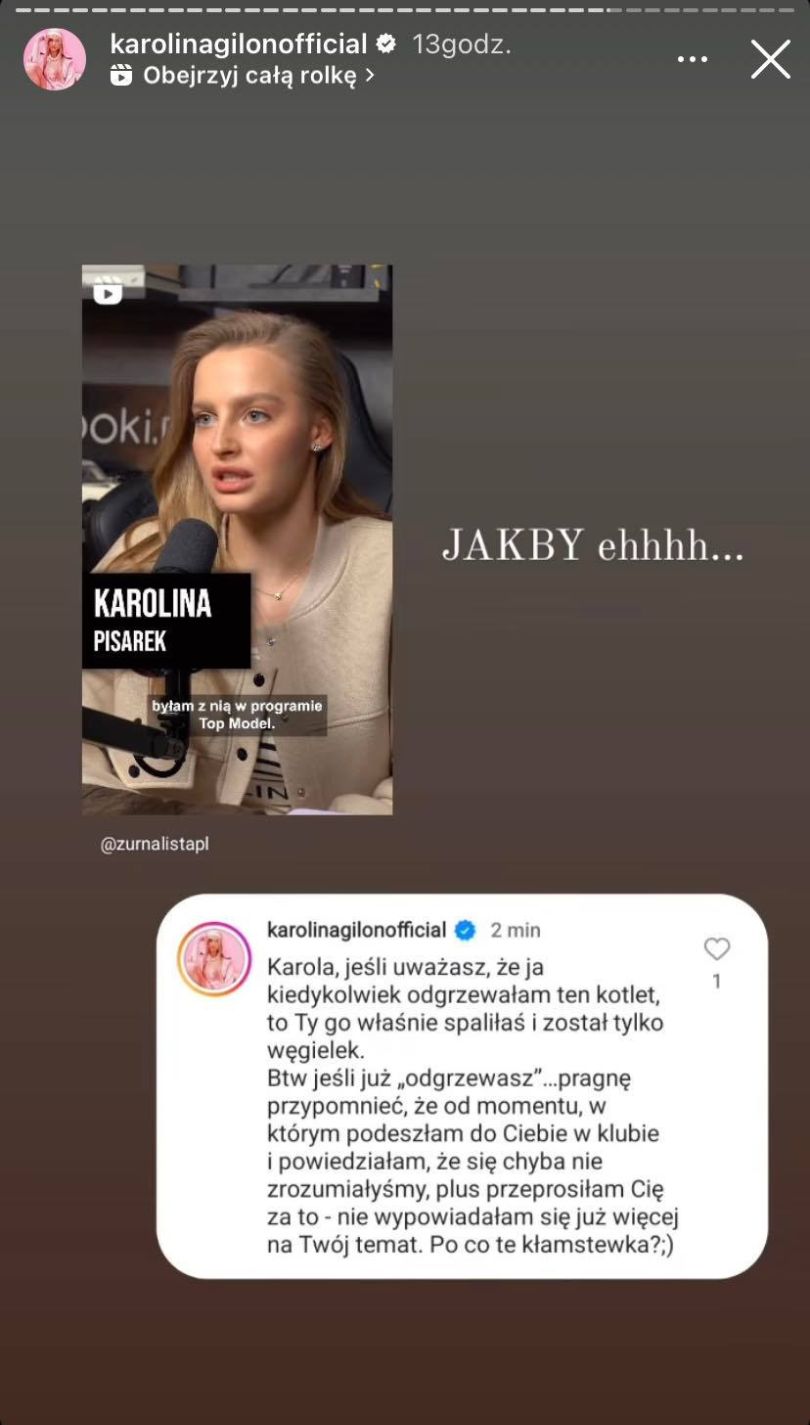Click the 13godz. story timestamp

[462, 44]
